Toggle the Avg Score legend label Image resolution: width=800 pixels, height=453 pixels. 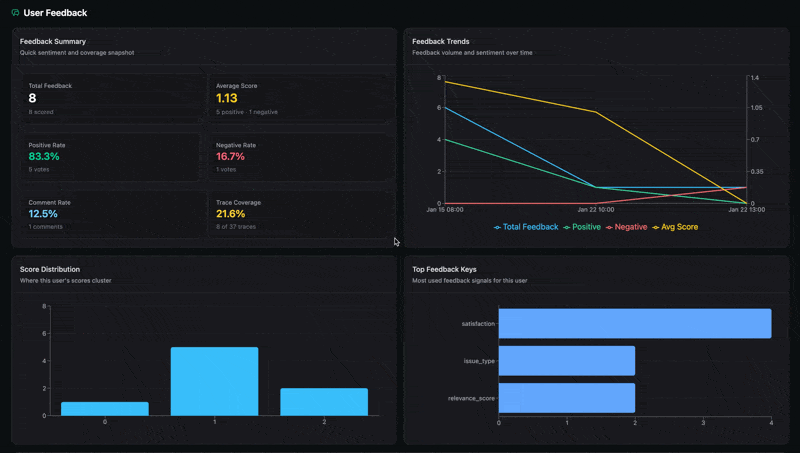(679, 227)
